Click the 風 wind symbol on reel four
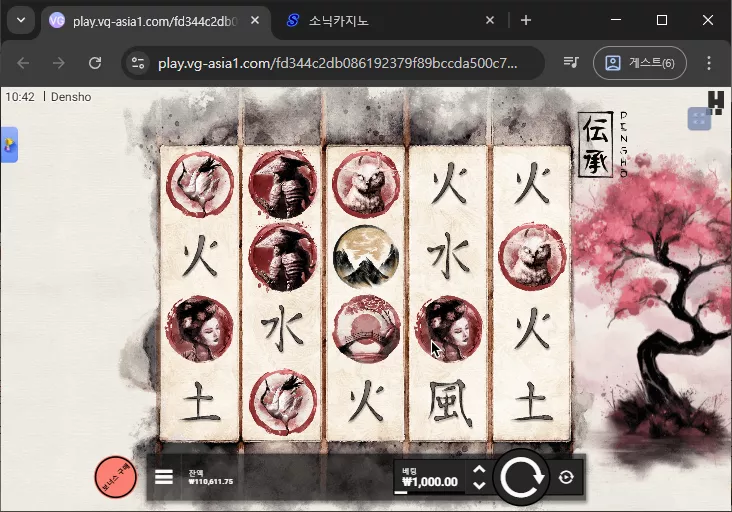 pyautogui.click(x=449, y=405)
